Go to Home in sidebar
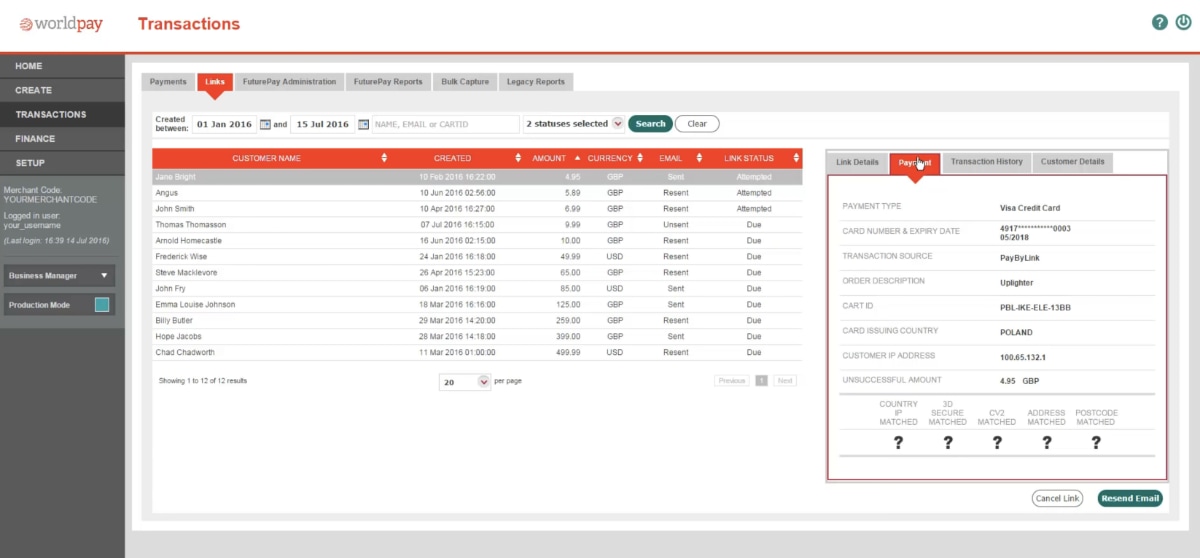 (62, 66)
